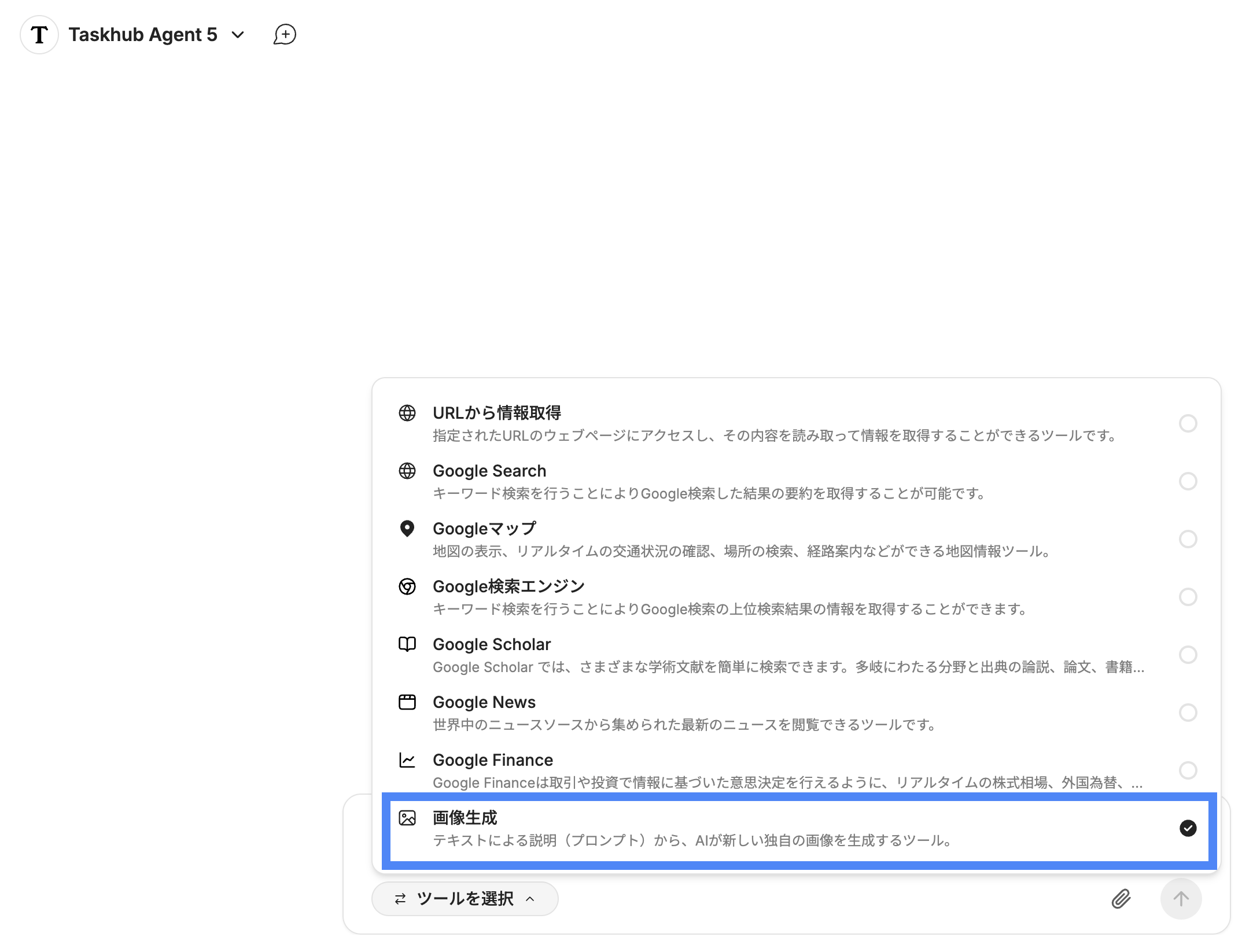Enable the Google News radio button

[x=1188, y=713]
